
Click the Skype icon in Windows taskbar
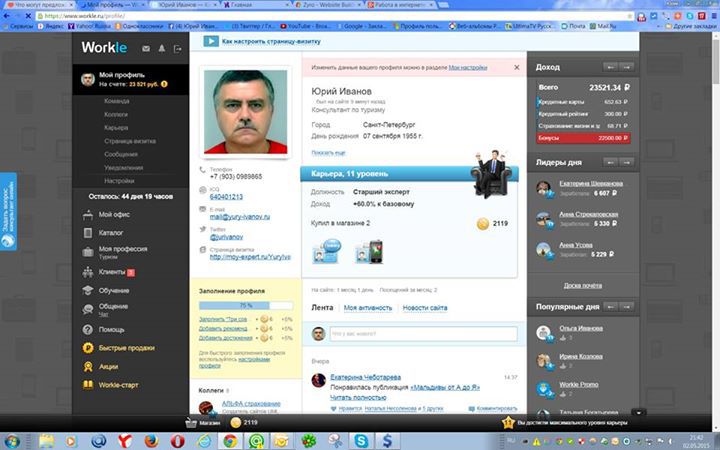coord(360,440)
